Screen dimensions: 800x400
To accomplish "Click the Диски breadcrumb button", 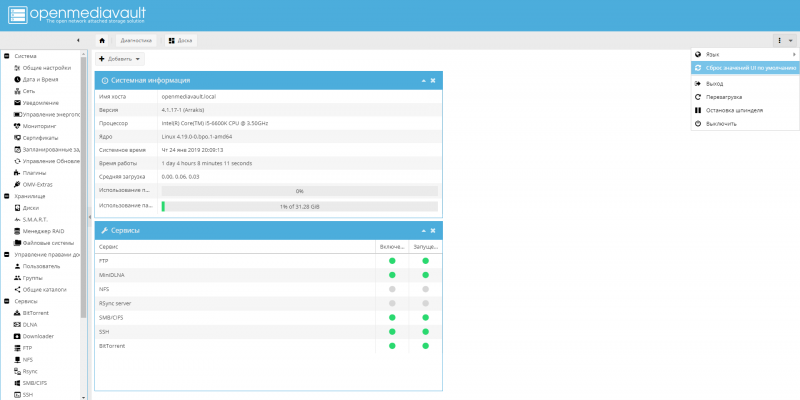I will [181, 41].
